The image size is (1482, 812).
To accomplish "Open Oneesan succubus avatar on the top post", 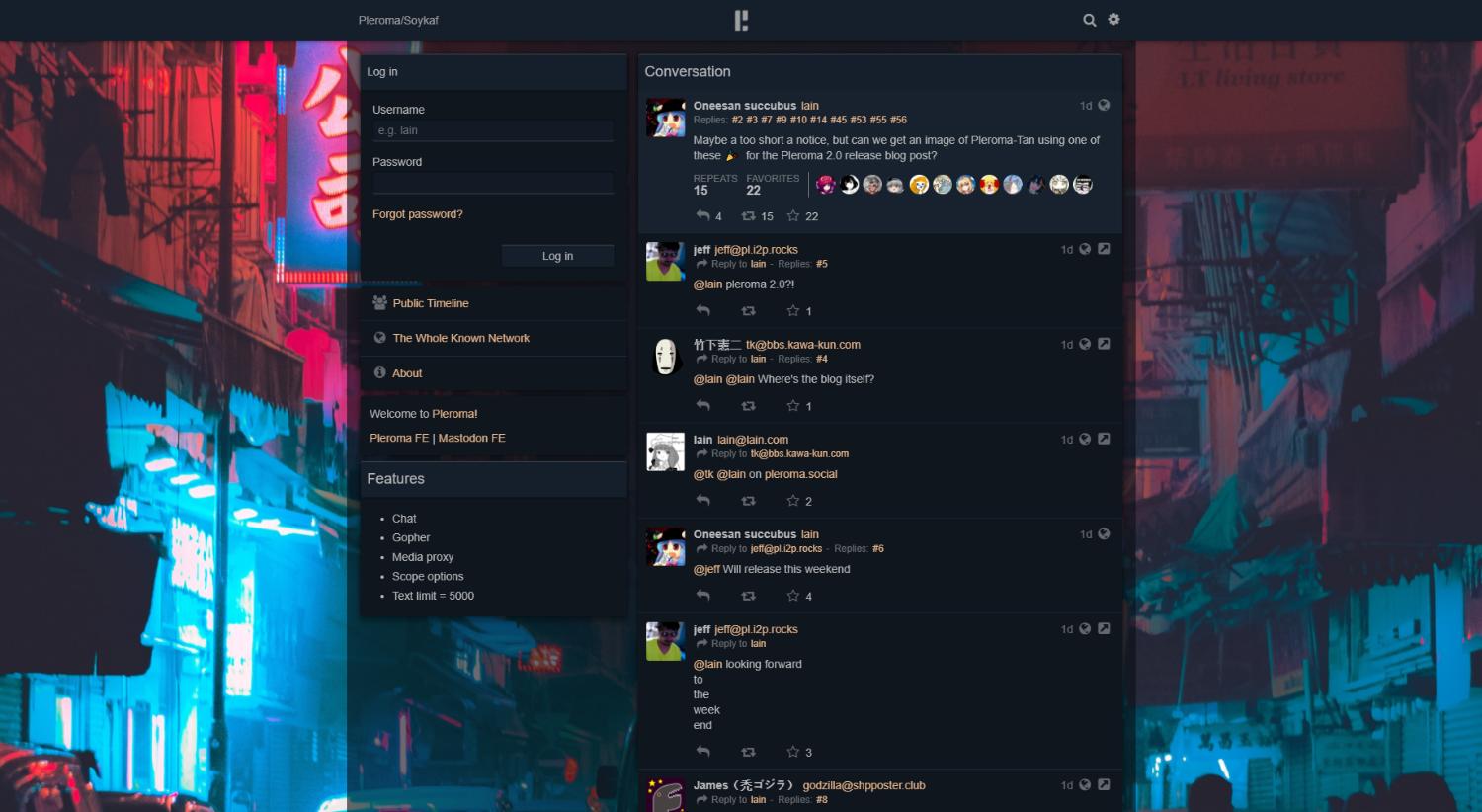I will [x=665, y=118].
